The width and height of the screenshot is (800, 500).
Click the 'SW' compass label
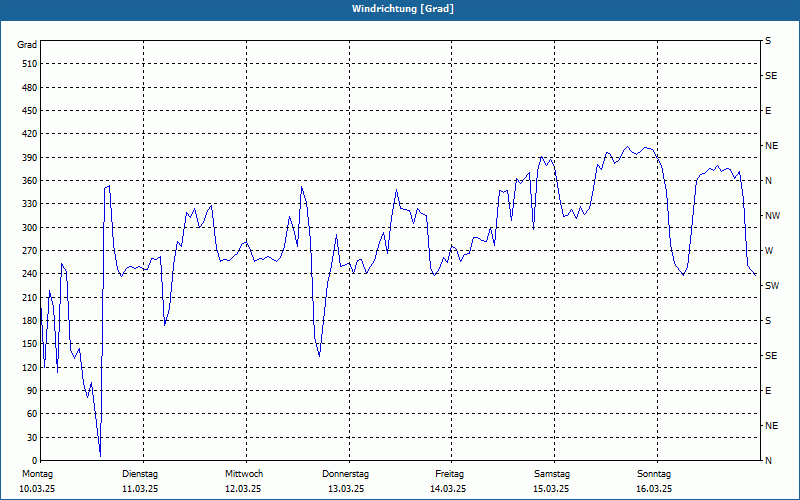point(772,286)
